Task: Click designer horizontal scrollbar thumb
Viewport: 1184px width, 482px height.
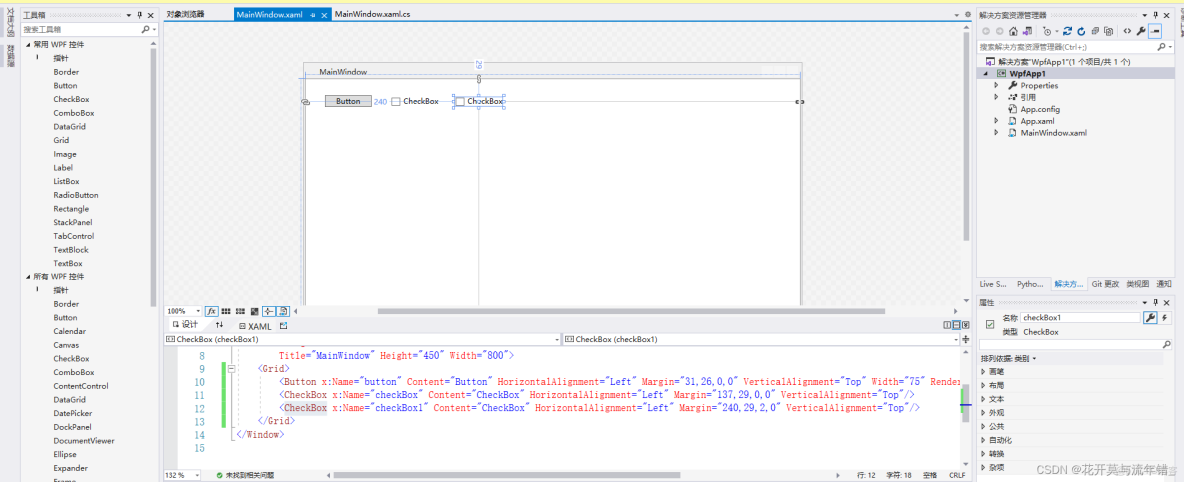Action: point(631,311)
